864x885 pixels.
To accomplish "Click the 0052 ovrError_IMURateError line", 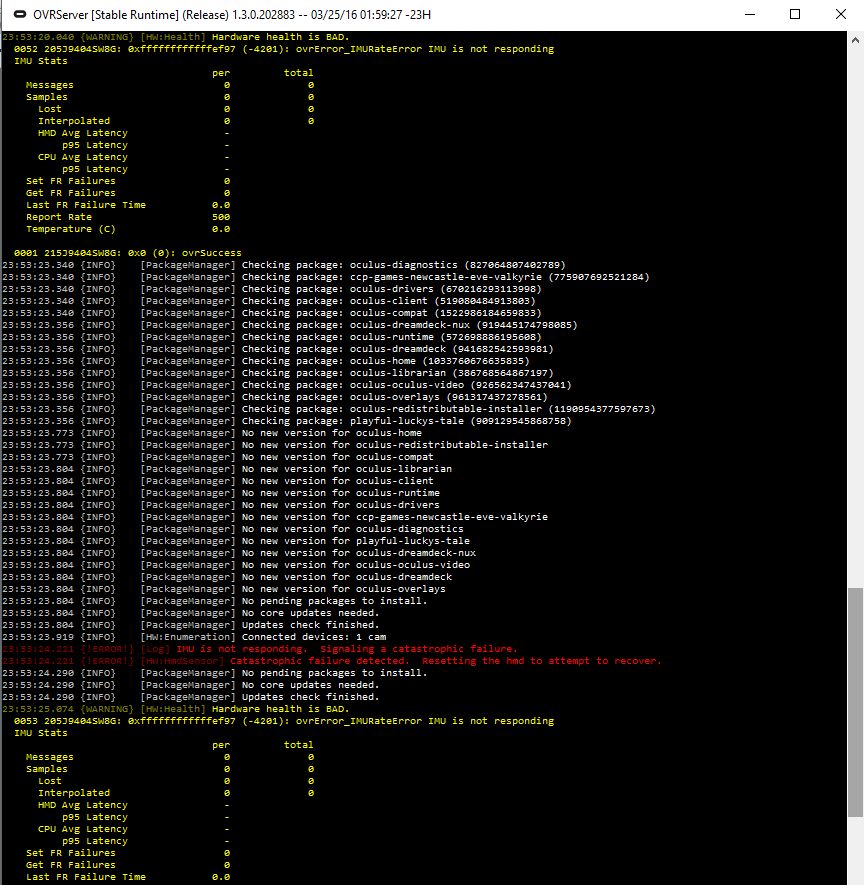I will (284, 49).
